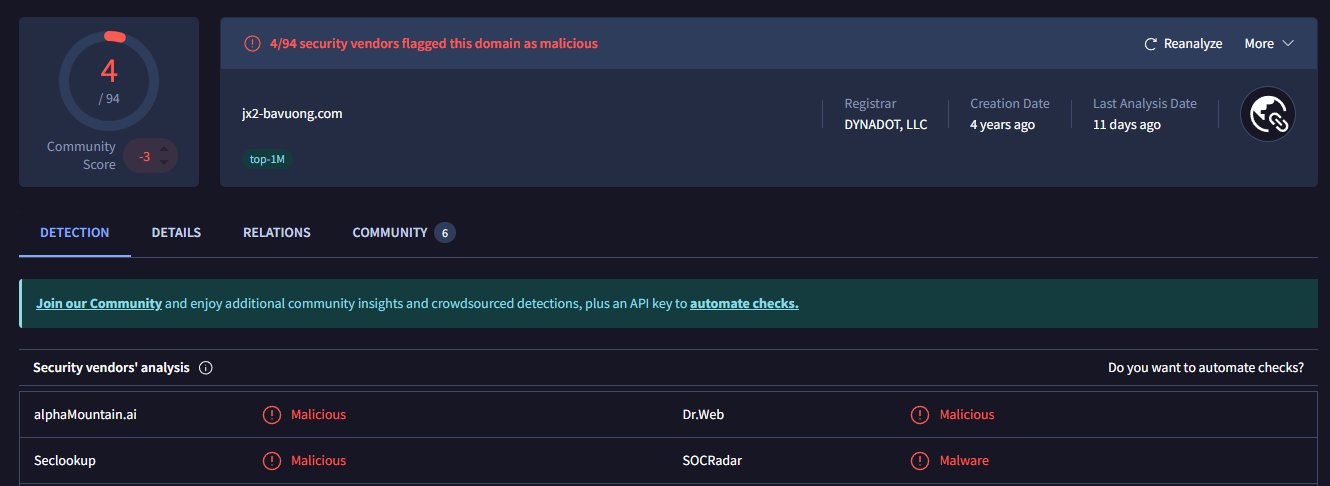Click the alert icon beside SOCRadar's Malware
Image resolution: width=1330 pixels, height=486 pixels.
click(x=920, y=461)
